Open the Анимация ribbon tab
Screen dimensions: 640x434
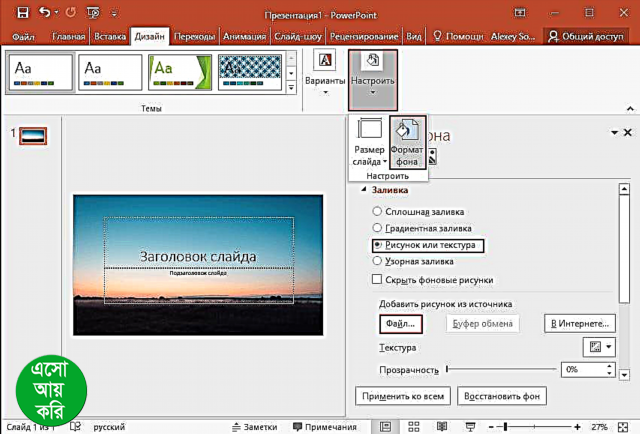[243, 36]
